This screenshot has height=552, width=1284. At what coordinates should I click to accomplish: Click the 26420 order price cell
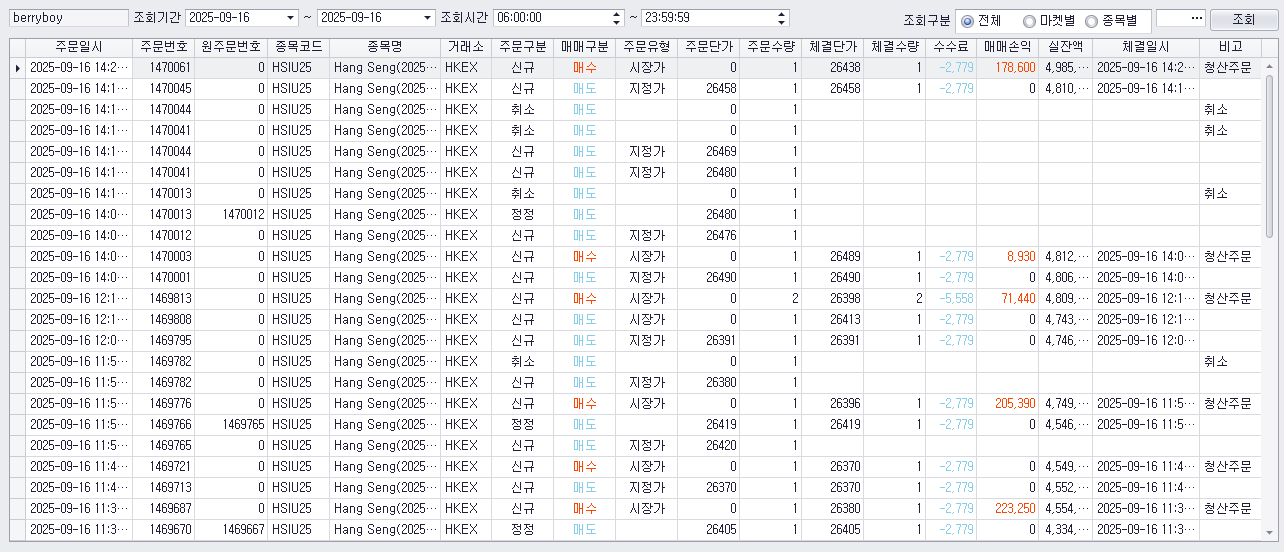coord(709,445)
